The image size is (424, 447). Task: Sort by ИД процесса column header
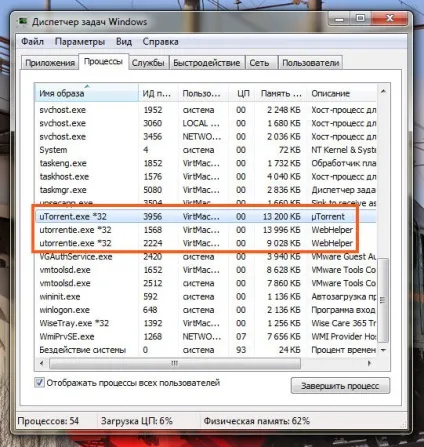coord(158,93)
